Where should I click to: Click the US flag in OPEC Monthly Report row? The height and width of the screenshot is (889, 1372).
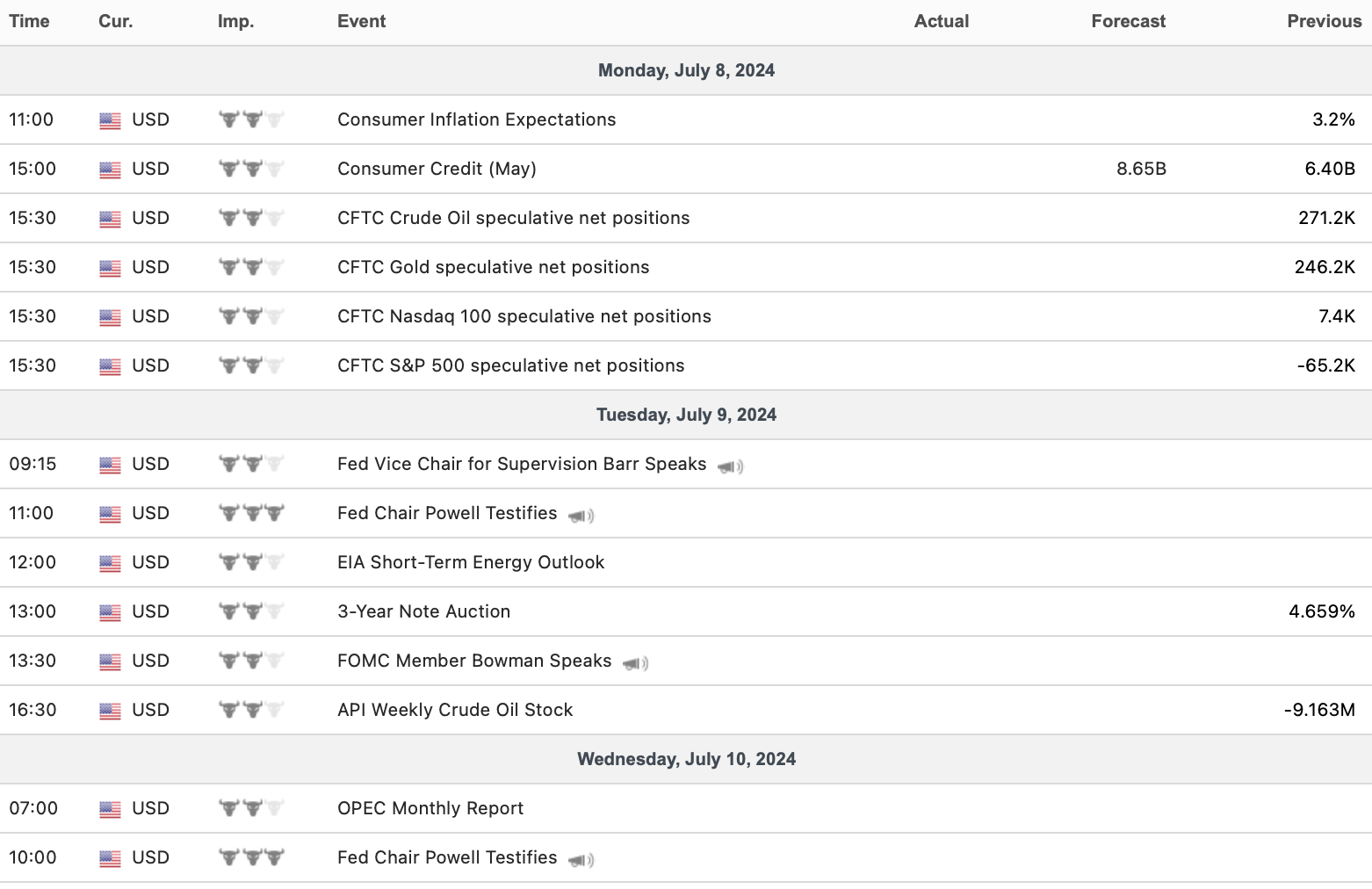[x=110, y=809]
